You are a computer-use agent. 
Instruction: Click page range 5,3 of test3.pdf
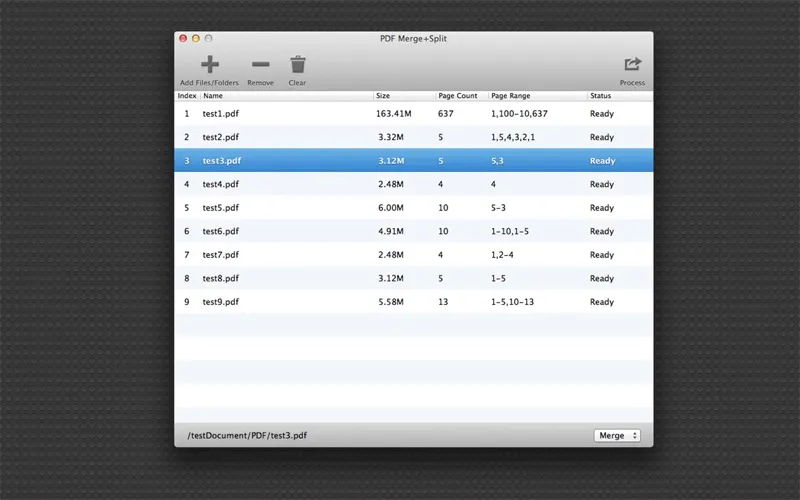click(x=497, y=160)
